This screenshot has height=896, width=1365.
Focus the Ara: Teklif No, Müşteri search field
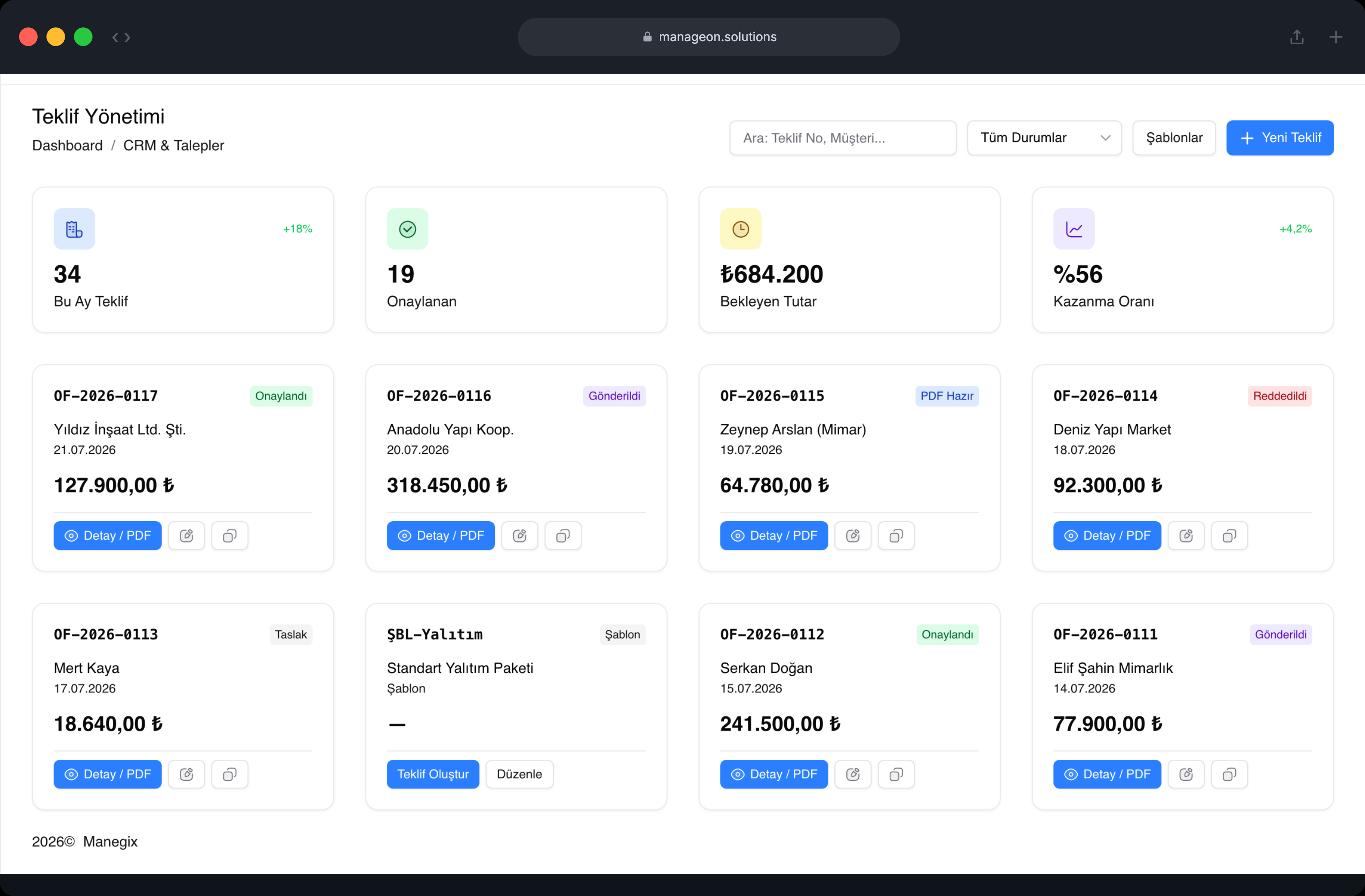point(843,138)
